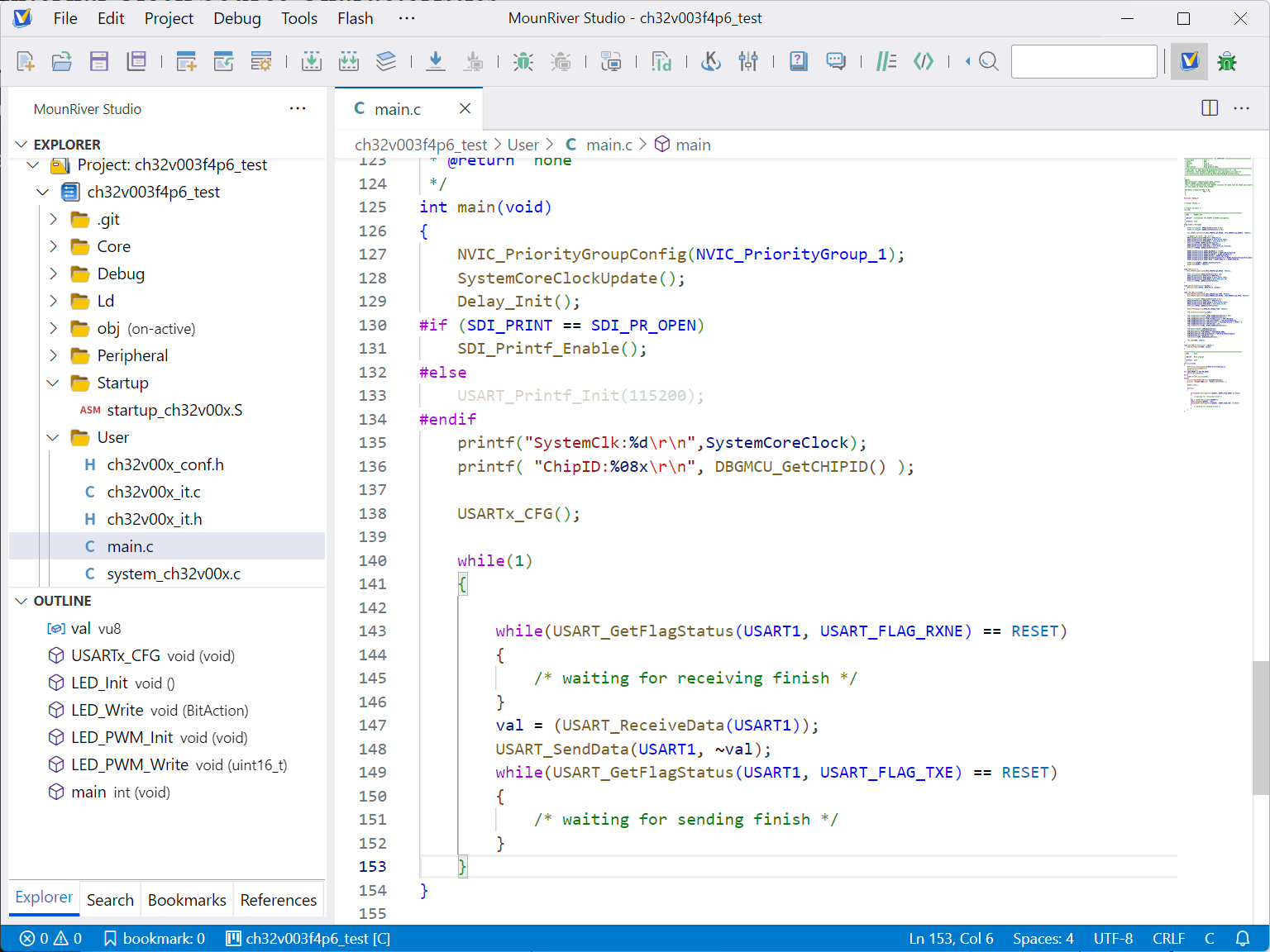
Task: Click the editor vertical scrollbar thumb
Action: (1261, 727)
